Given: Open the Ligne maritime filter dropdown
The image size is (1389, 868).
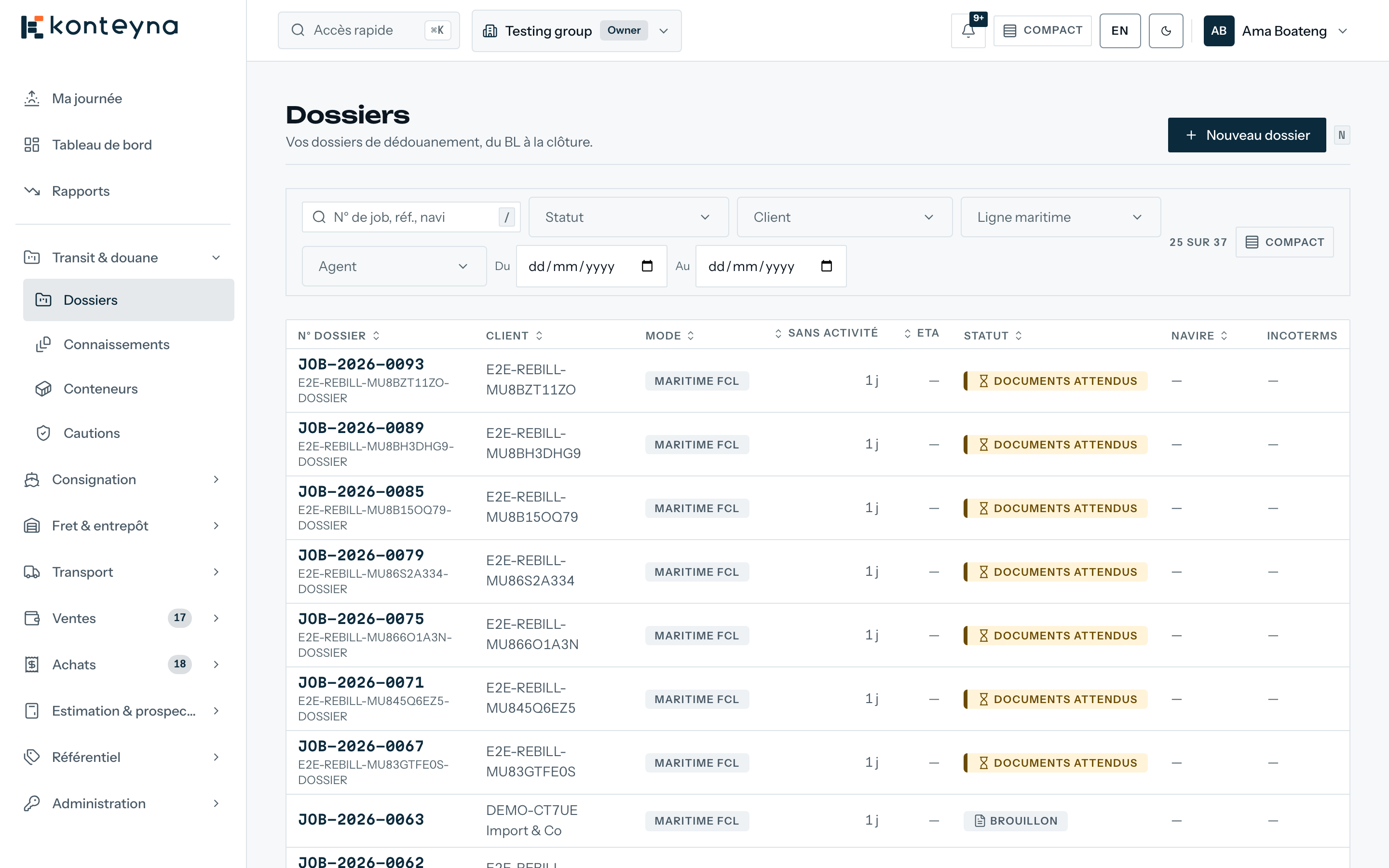Looking at the screenshot, I should pos(1060,217).
